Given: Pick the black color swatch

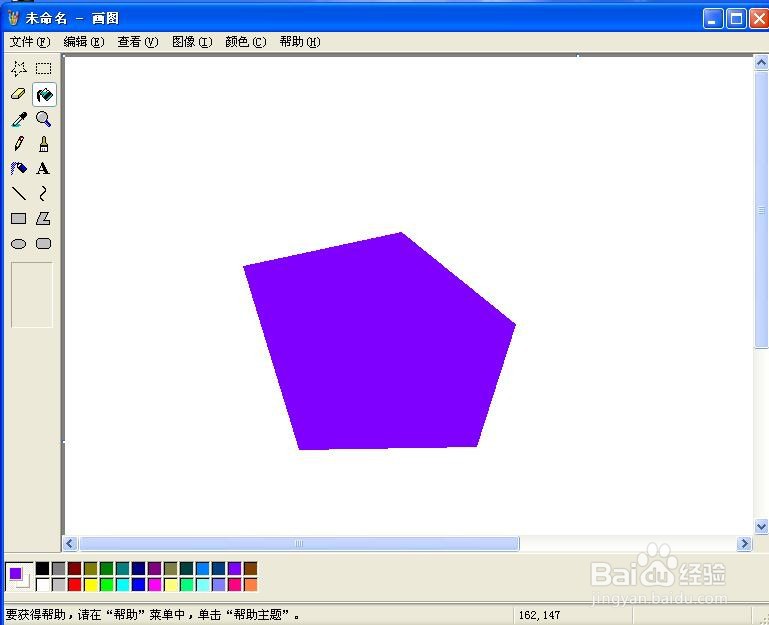Looking at the screenshot, I should 43,569.
